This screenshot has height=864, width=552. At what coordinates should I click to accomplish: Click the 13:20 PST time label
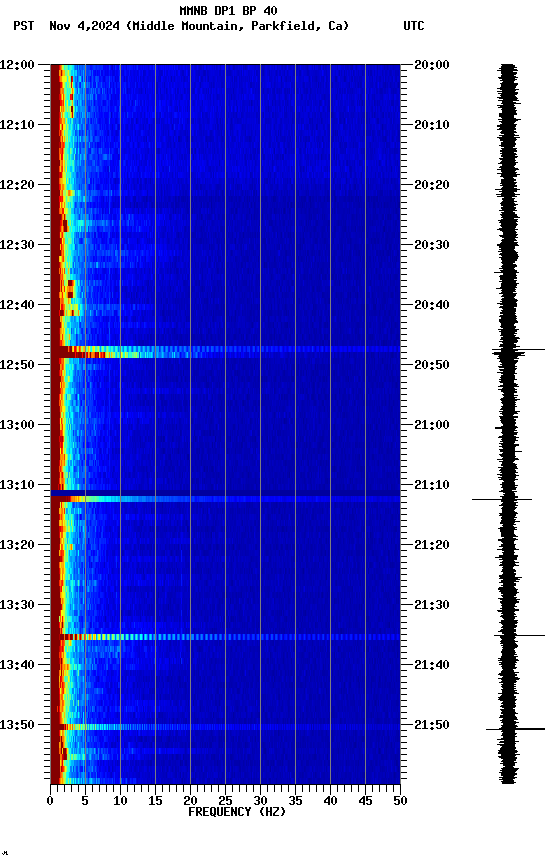tap(17, 545)
